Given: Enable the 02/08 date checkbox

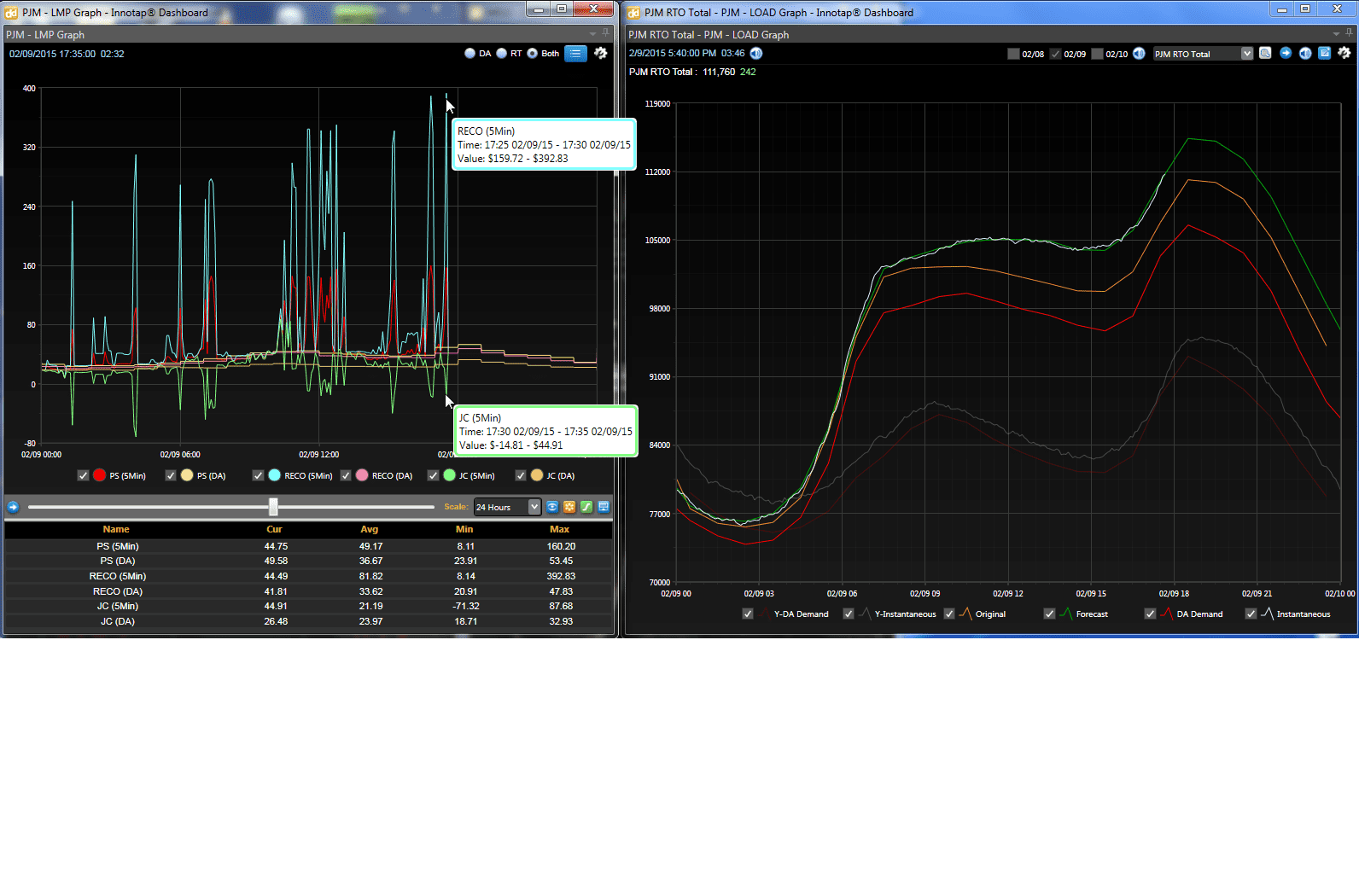Looking at the screenshot, I should tap(1013, 54).
